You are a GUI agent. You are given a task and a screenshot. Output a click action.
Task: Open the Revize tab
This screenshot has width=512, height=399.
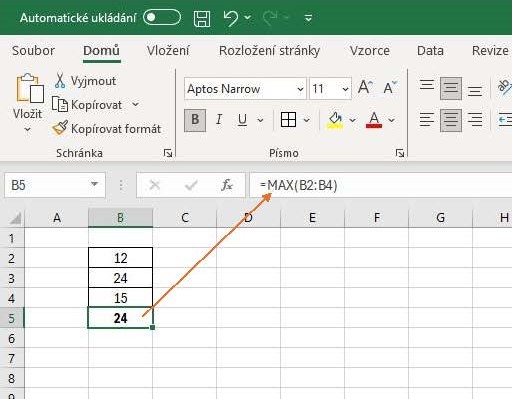click(x=490, y=51)
